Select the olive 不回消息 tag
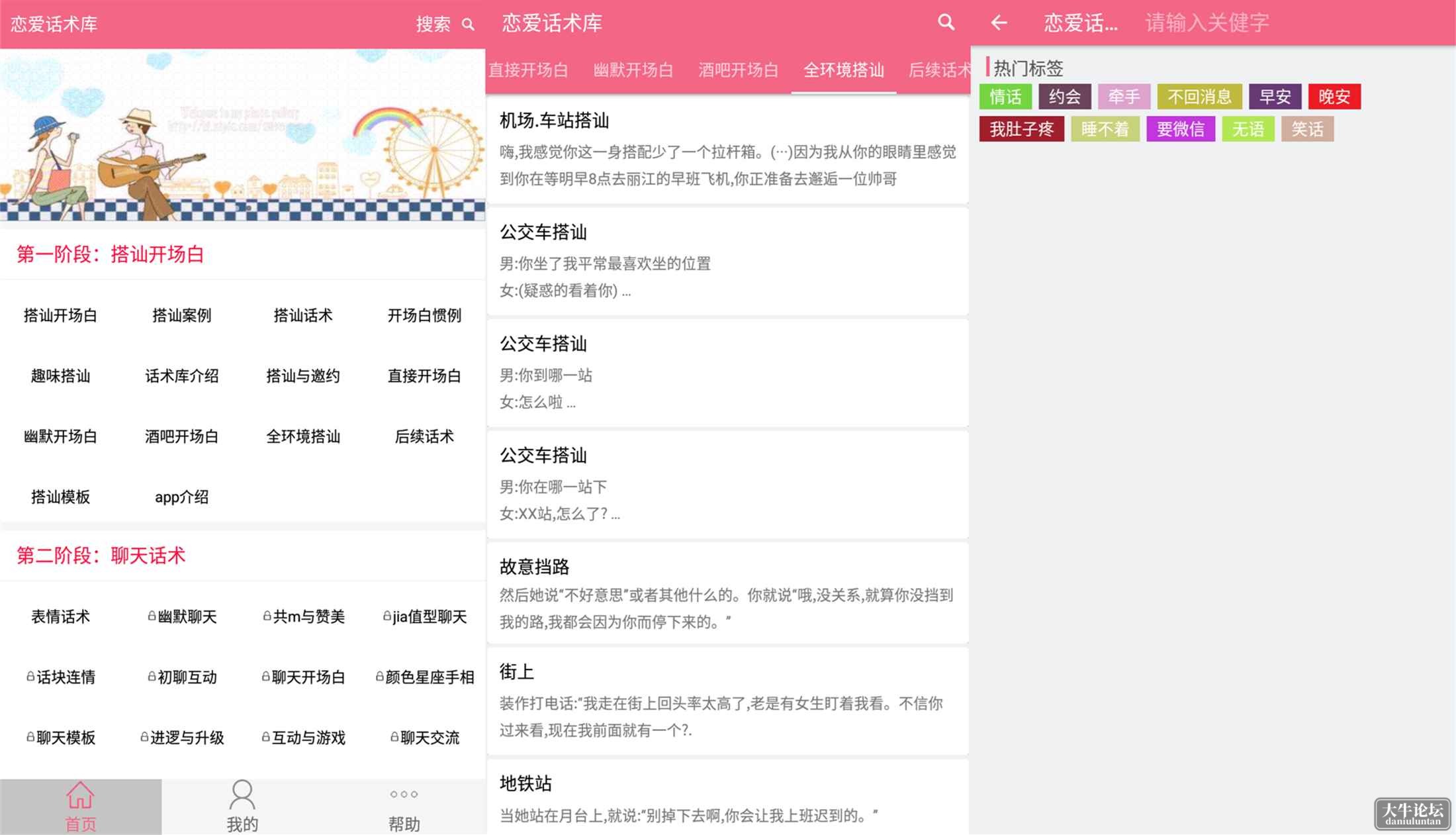The width and height of the screenshot is (1456, 835). [x=1200, y=97]
